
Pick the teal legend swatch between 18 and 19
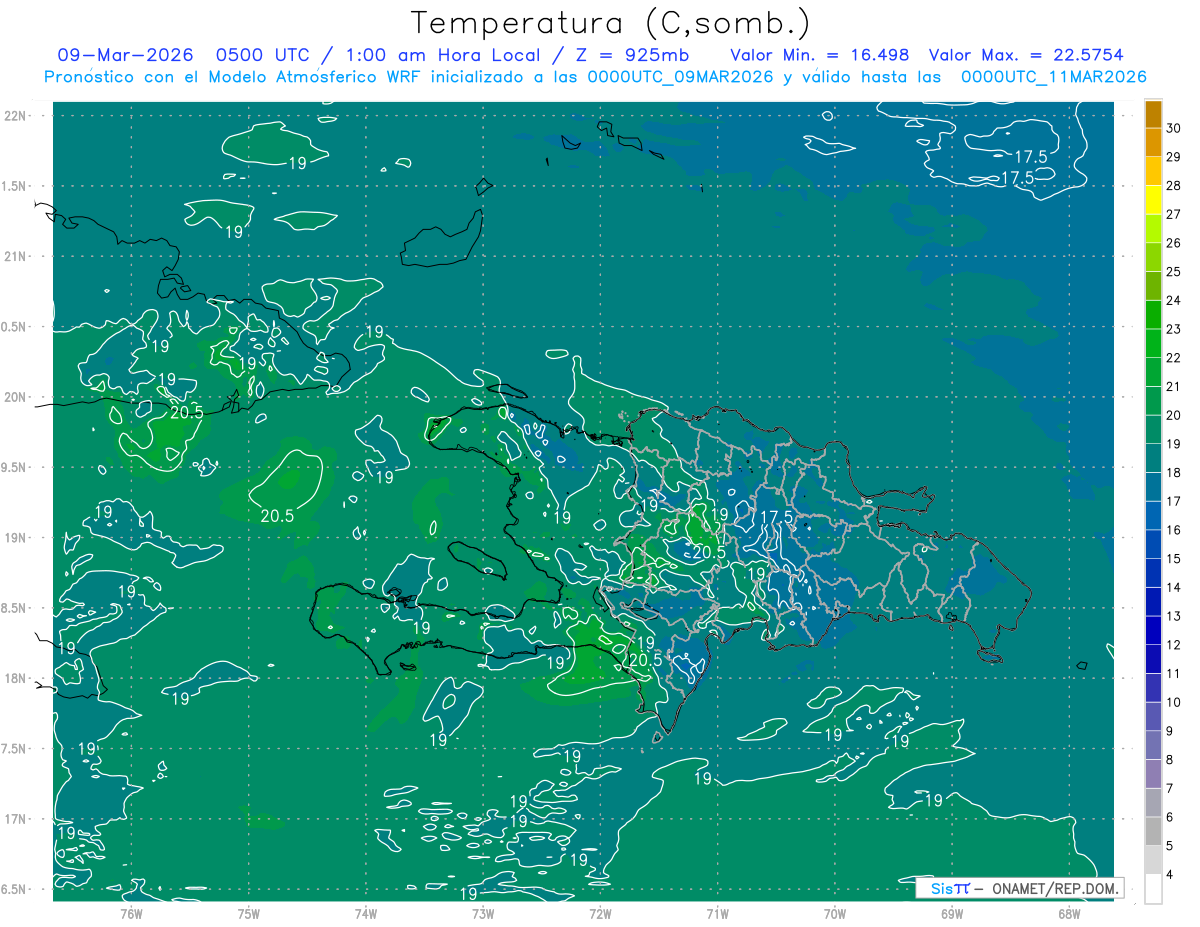1153,458
